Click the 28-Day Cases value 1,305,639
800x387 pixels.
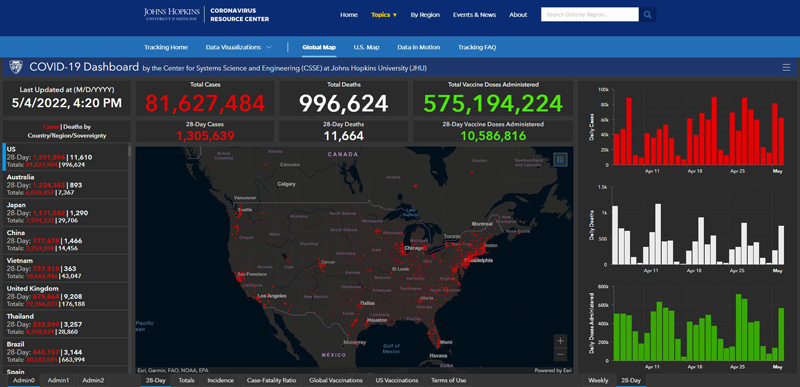point(205,136)
